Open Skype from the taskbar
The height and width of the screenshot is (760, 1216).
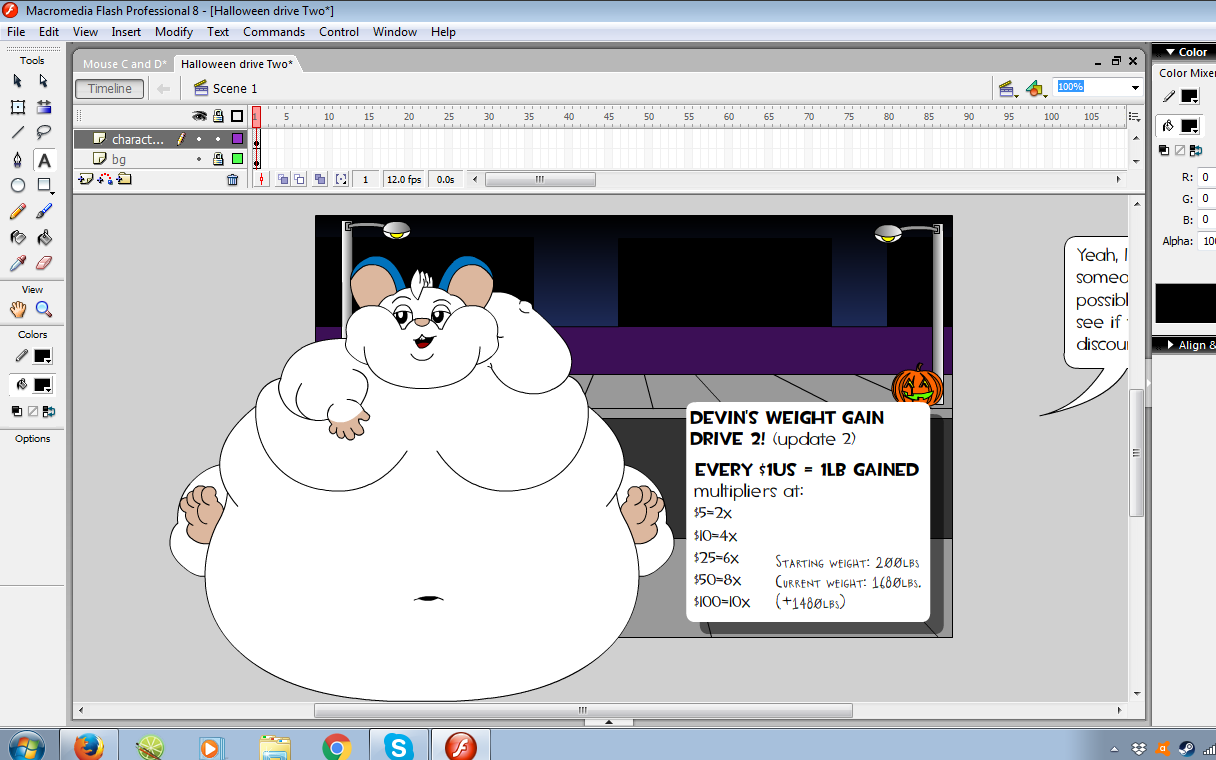pos(399,746)
